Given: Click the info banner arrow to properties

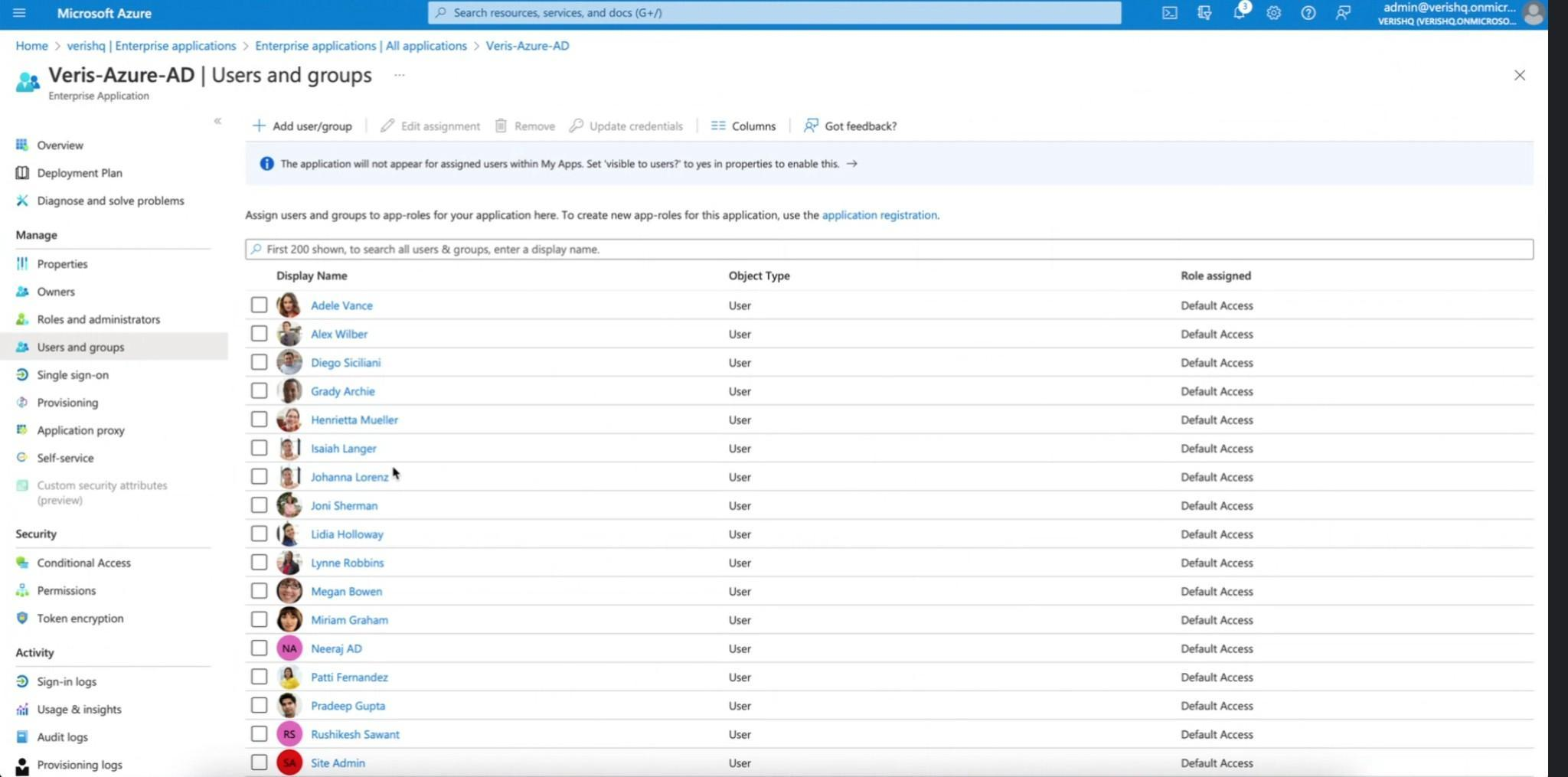Looking at the screenshot, I should tap(851, 164).
